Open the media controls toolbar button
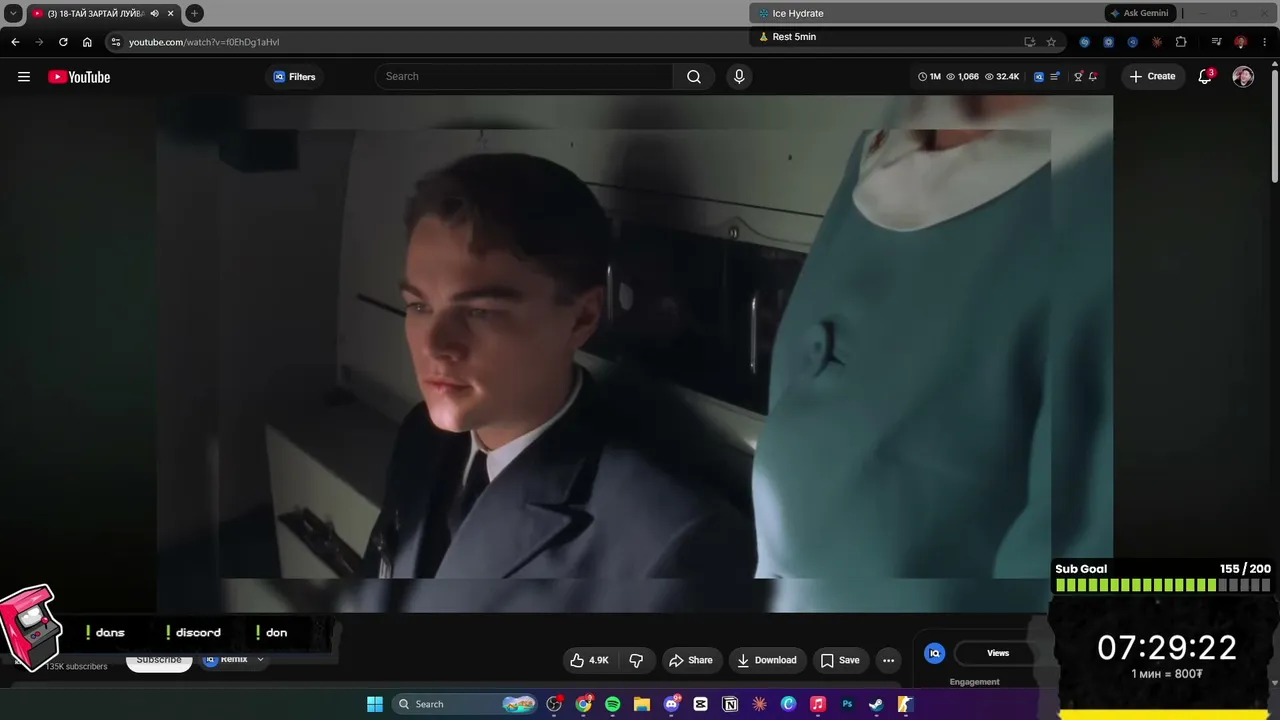 [x=1216, y=42]
